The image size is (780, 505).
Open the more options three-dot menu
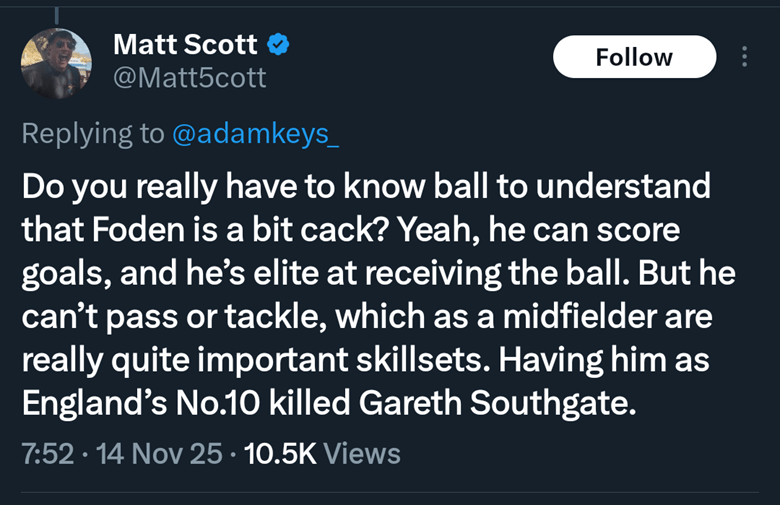(744, 57)
